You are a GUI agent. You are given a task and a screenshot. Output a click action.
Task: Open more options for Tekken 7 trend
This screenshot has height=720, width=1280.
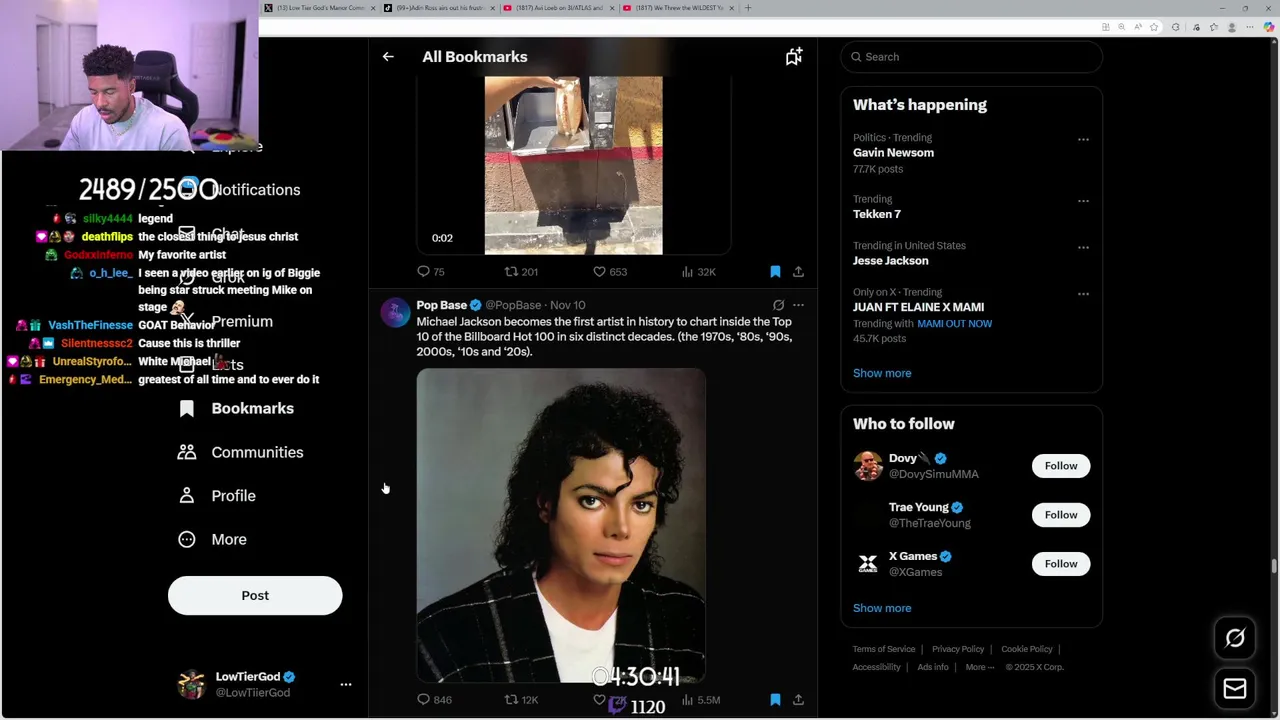pos(1083,201)
